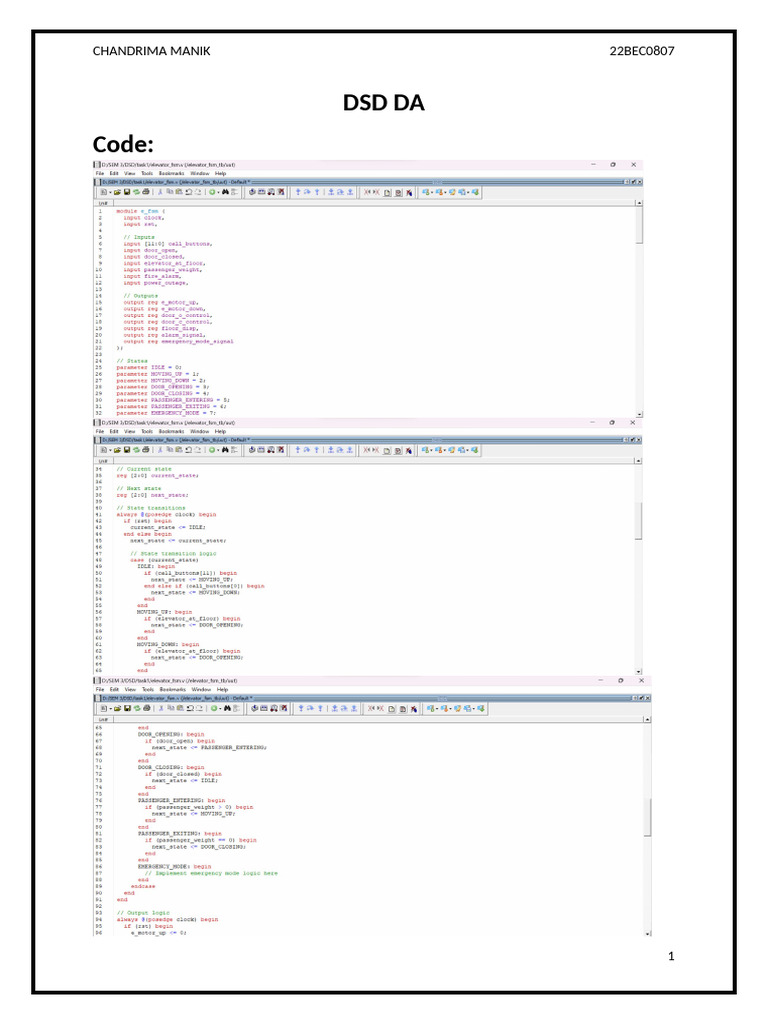Viewport: 768px width, 1024px height.
Task: Click the Print icon in the lines 1-32 window
Action: click(x=145, y=193)
